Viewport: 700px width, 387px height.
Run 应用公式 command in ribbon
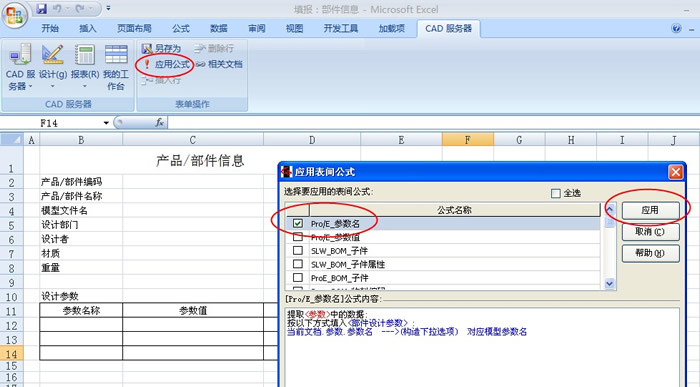click(167, 64)
